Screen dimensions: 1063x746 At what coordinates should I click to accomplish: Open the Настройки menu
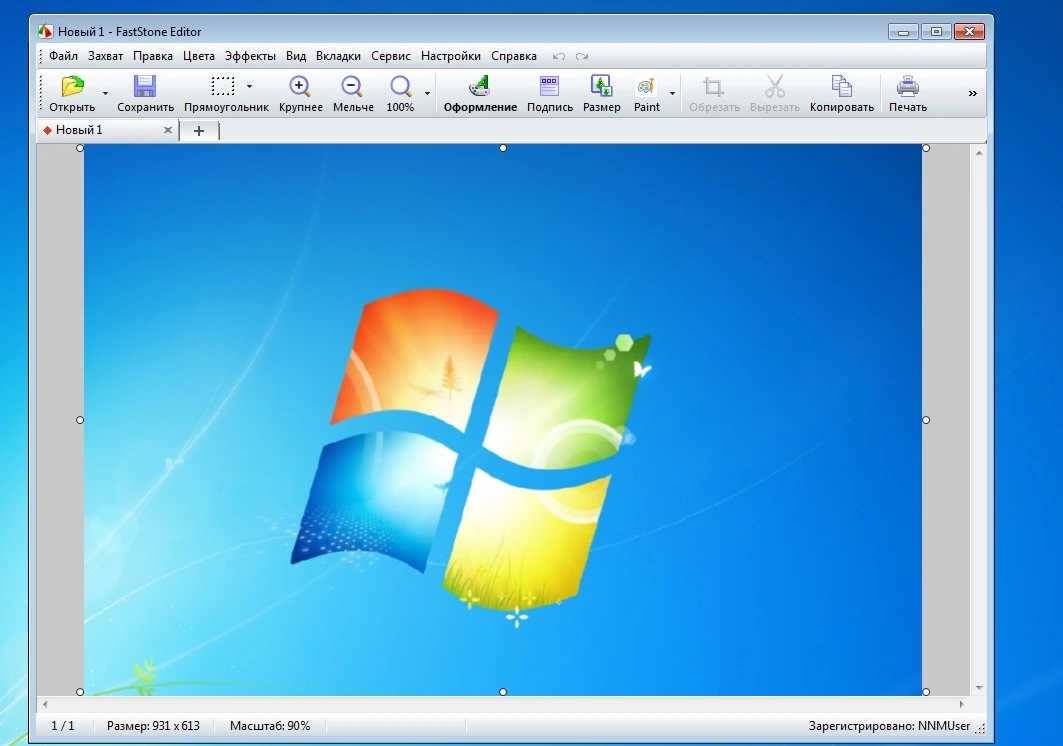tap(451, 56)
